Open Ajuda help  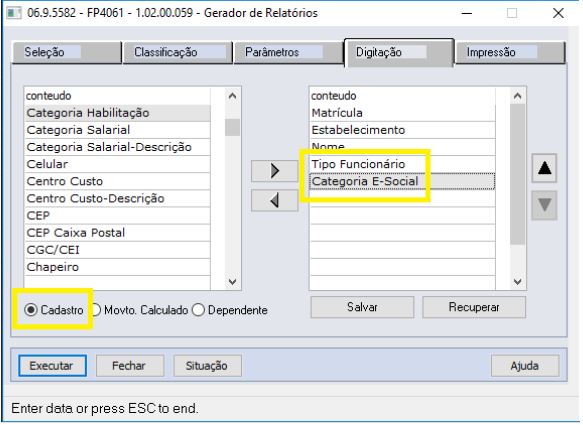(x=525, y=366)
